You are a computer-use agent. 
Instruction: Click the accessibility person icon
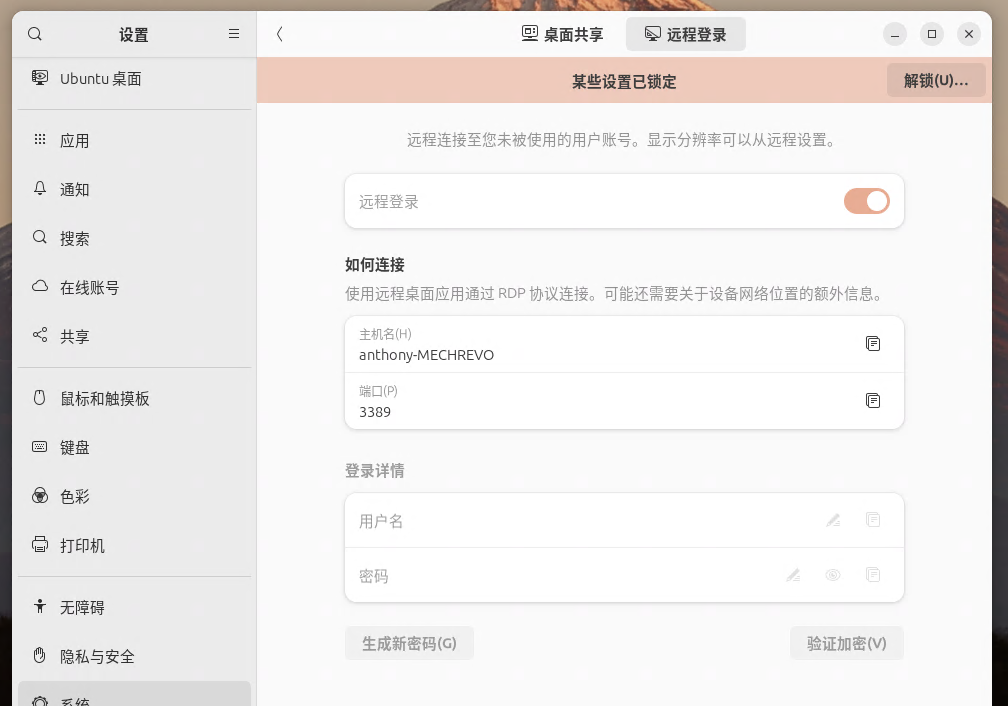click(39, 607)
